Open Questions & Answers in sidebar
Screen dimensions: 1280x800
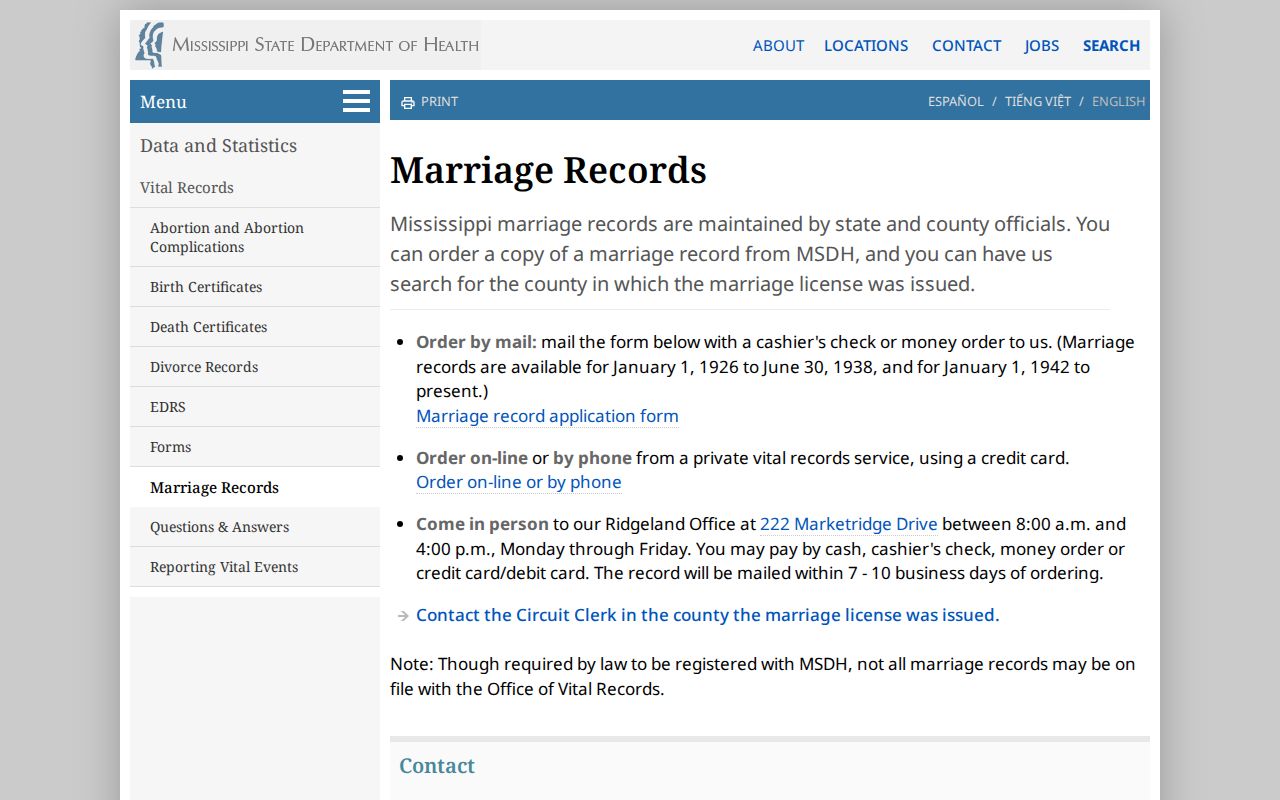[x=255, y=527]
